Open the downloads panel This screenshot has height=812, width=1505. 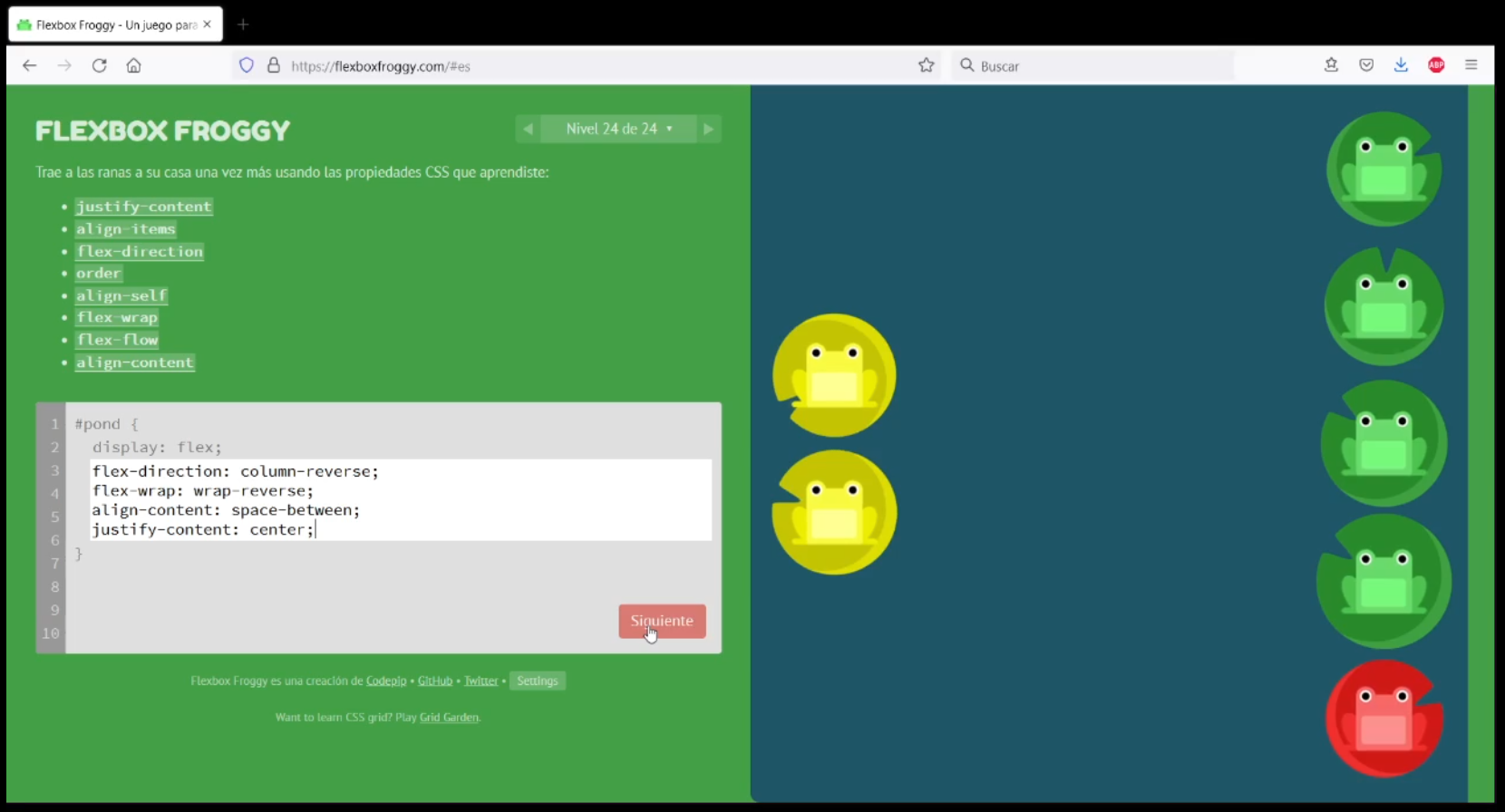(1401, 65)
